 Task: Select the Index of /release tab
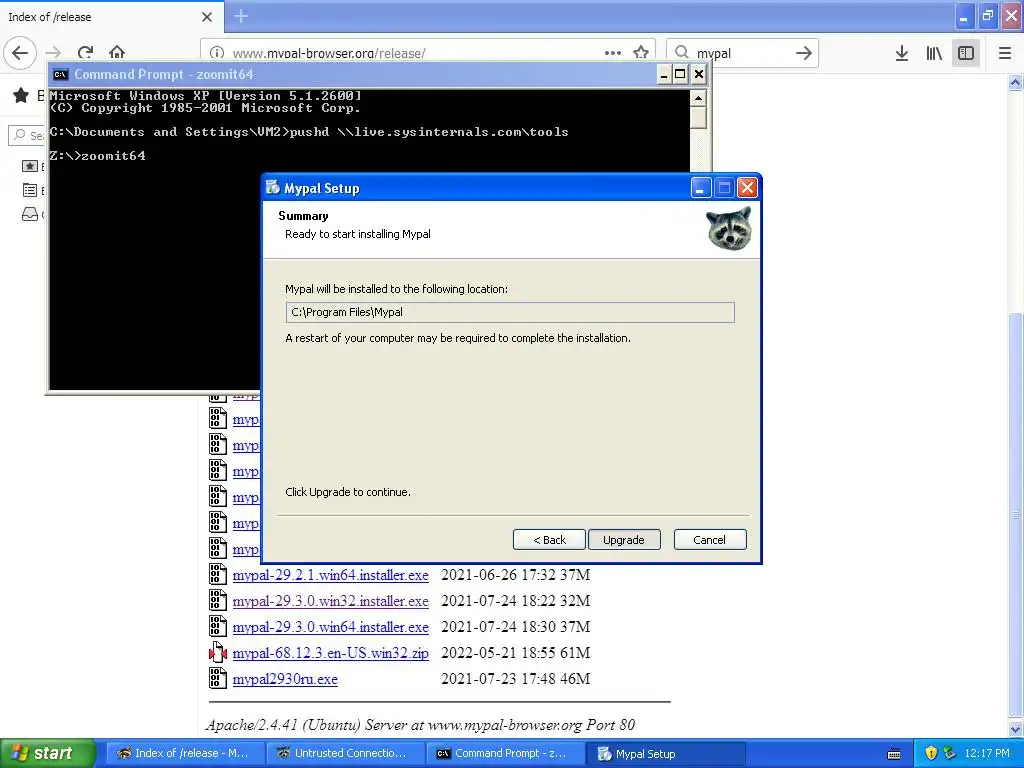tap(112, 17)
